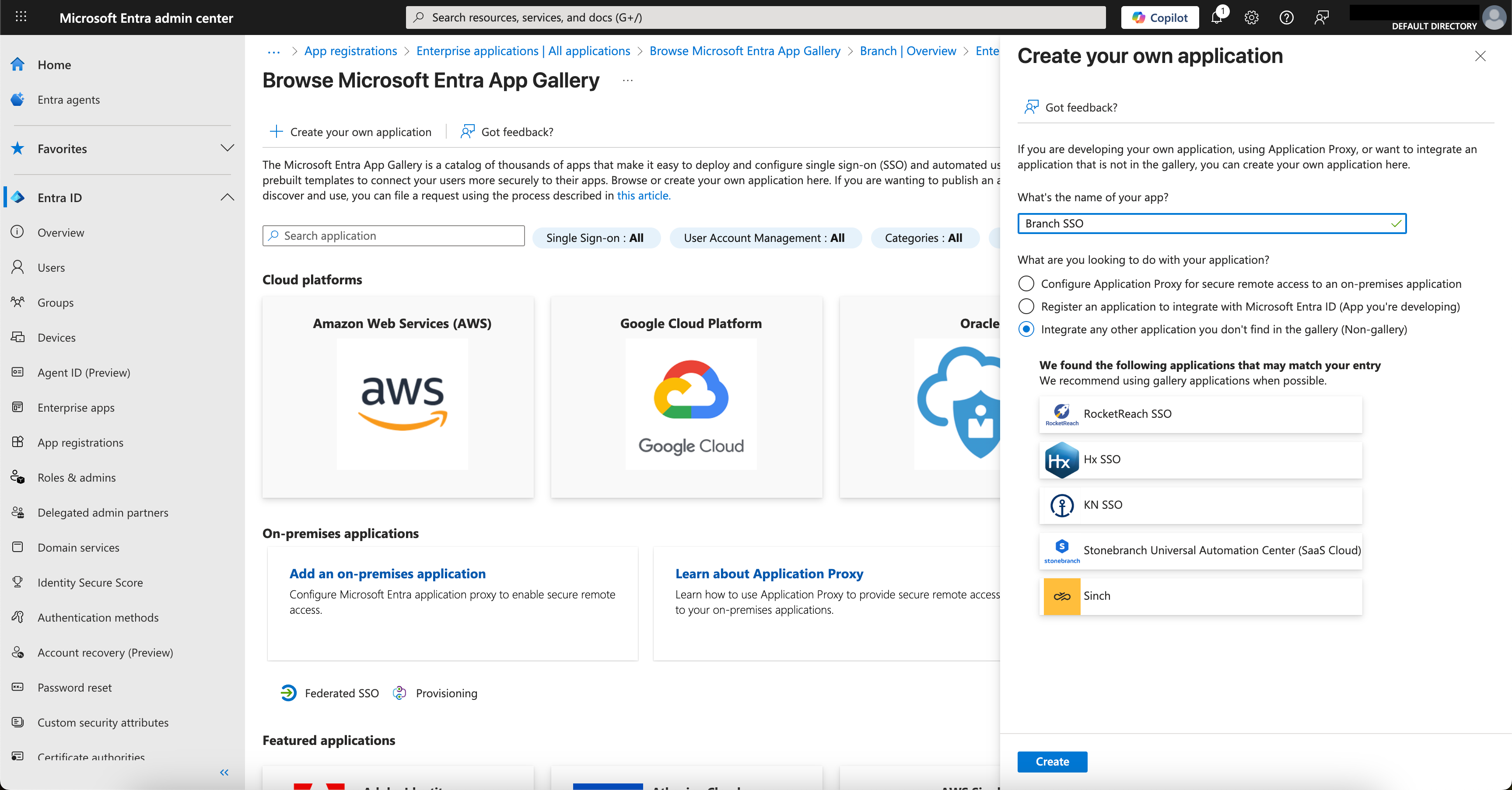Expand the Favorites section chevron
This screenshot has height=790, width=1512.
pyautogui.click(x=227, y=148)
